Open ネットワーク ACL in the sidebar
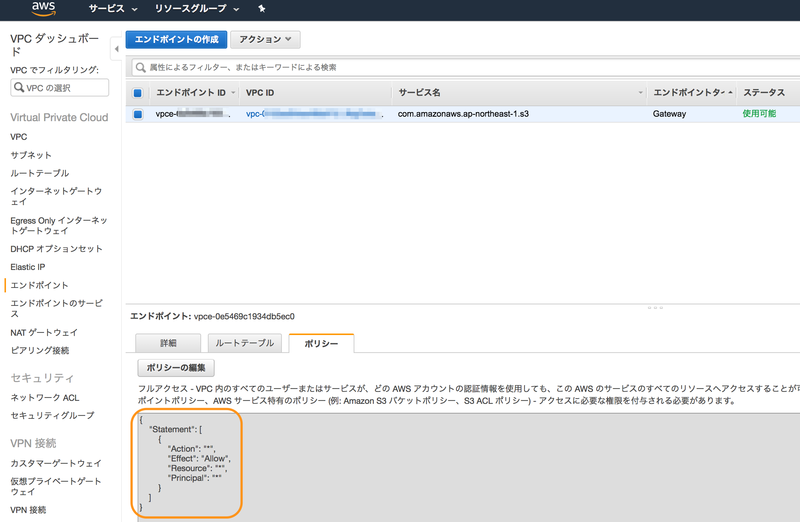 pos(44,397)
